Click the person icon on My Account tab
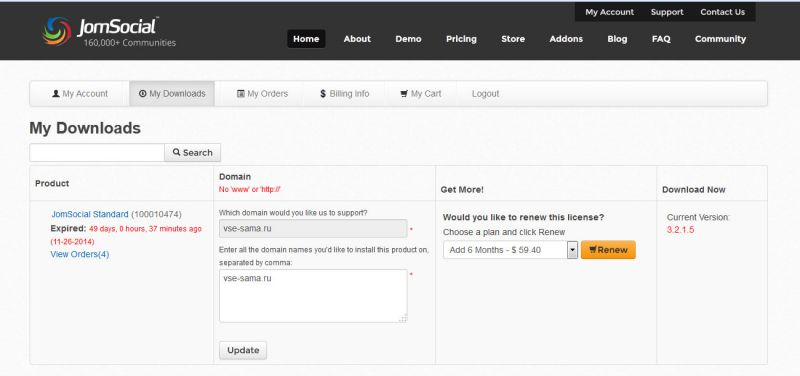 click(56, 94)
